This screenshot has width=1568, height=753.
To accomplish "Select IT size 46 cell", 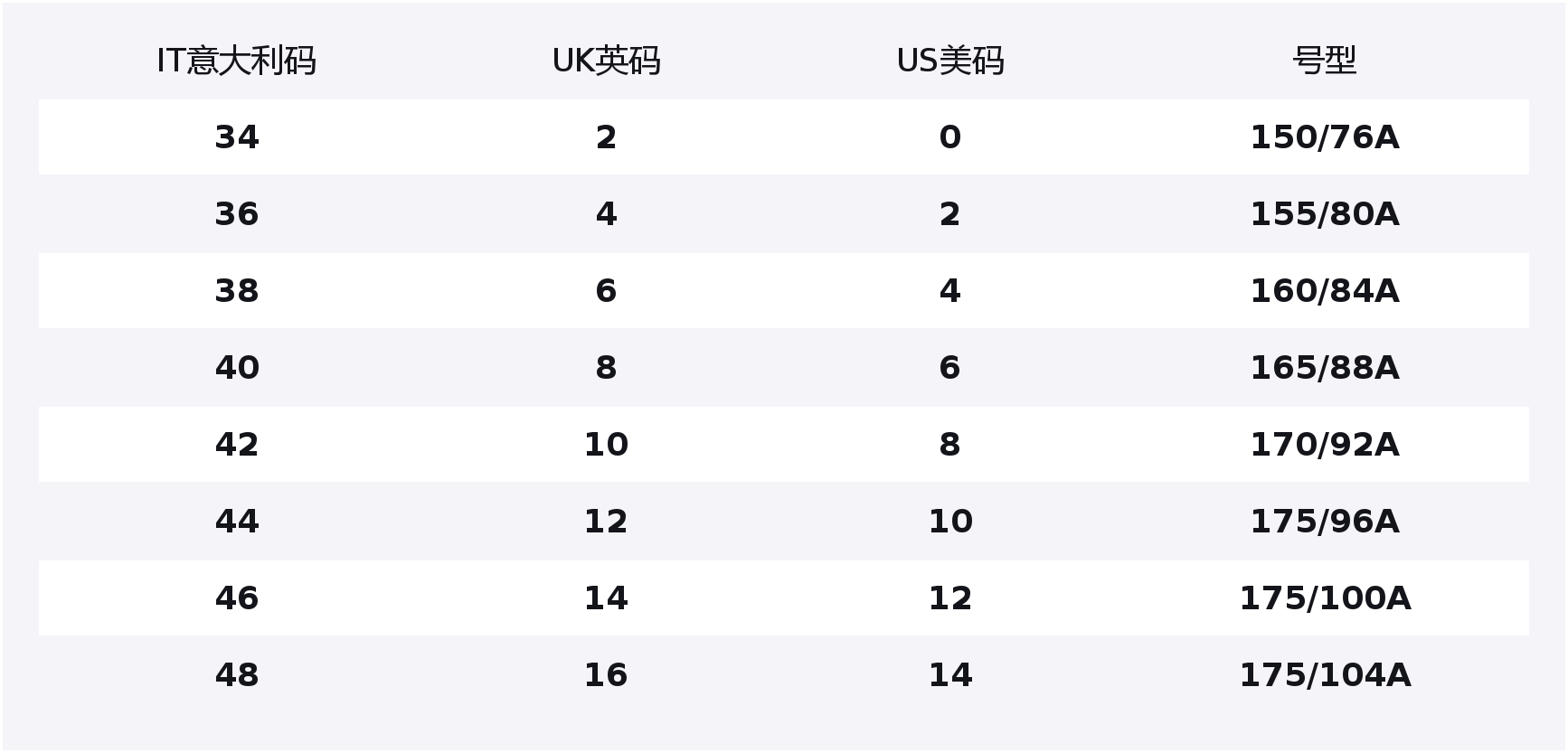I will (x=237, y=598).
